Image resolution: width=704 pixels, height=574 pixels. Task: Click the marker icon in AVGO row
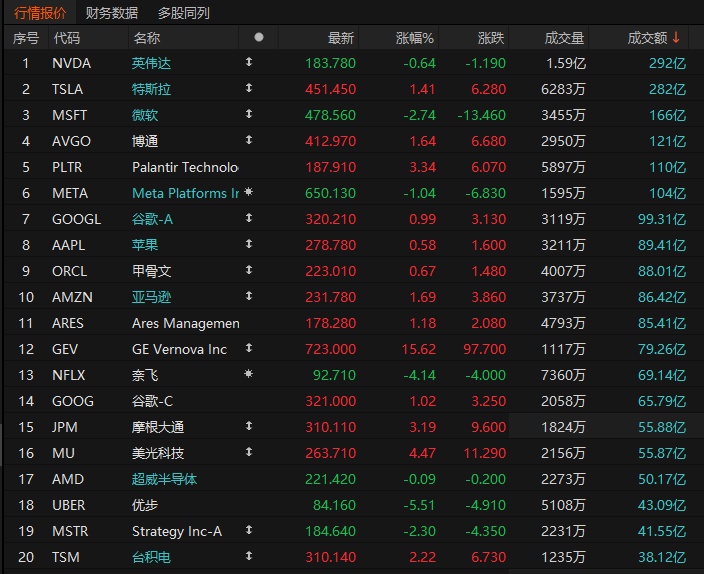249,140
